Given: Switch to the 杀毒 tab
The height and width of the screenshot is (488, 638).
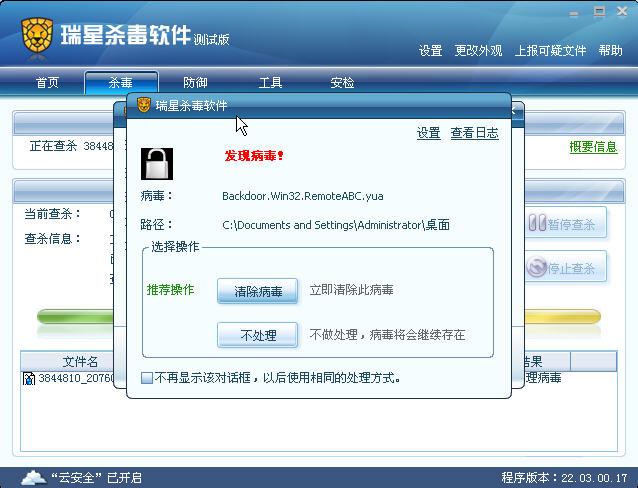Looking at the screenshot, I should coord(121,83).
